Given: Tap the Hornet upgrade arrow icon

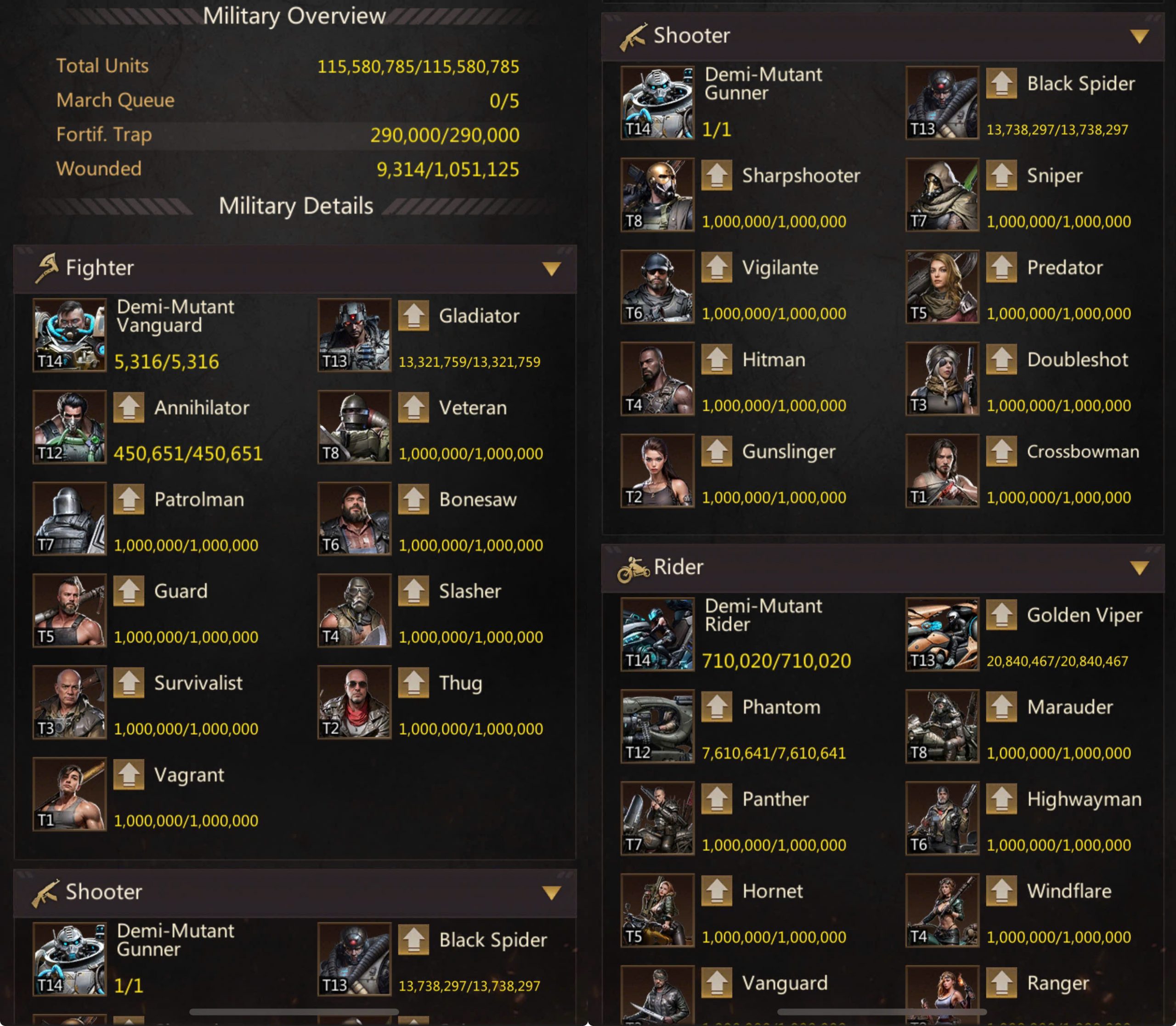Looking at the screenshot, I should 717,891.
